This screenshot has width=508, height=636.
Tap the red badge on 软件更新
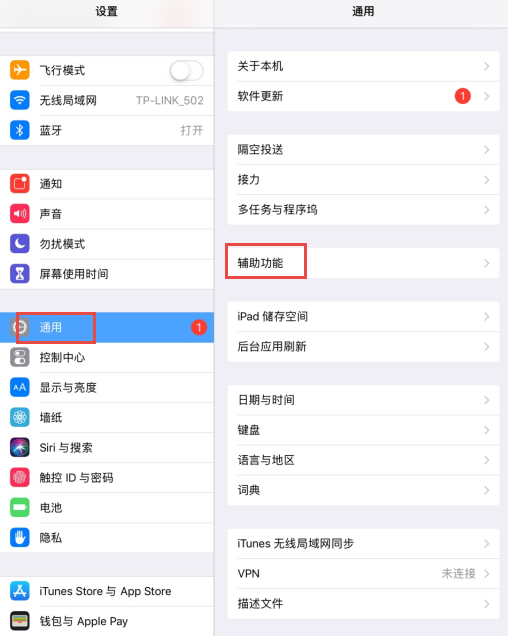point(463,96)
